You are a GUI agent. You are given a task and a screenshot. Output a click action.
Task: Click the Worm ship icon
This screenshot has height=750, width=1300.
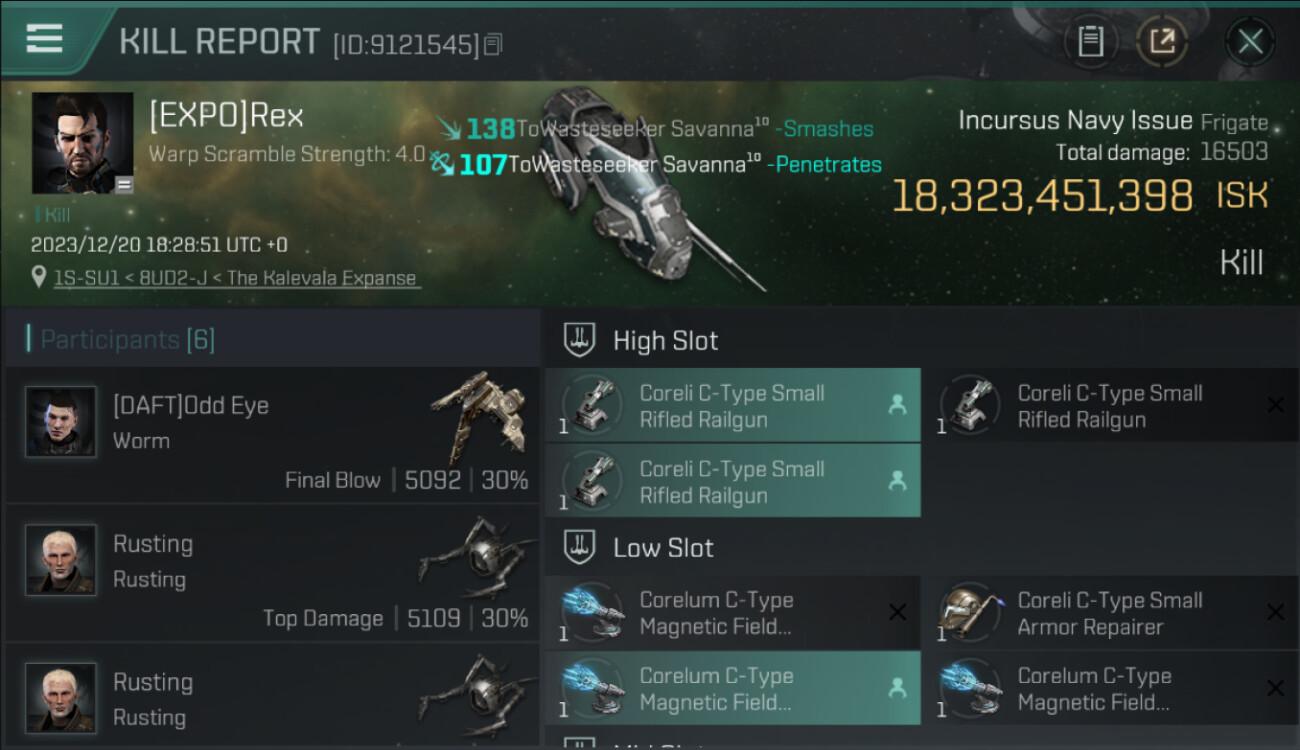477,415
